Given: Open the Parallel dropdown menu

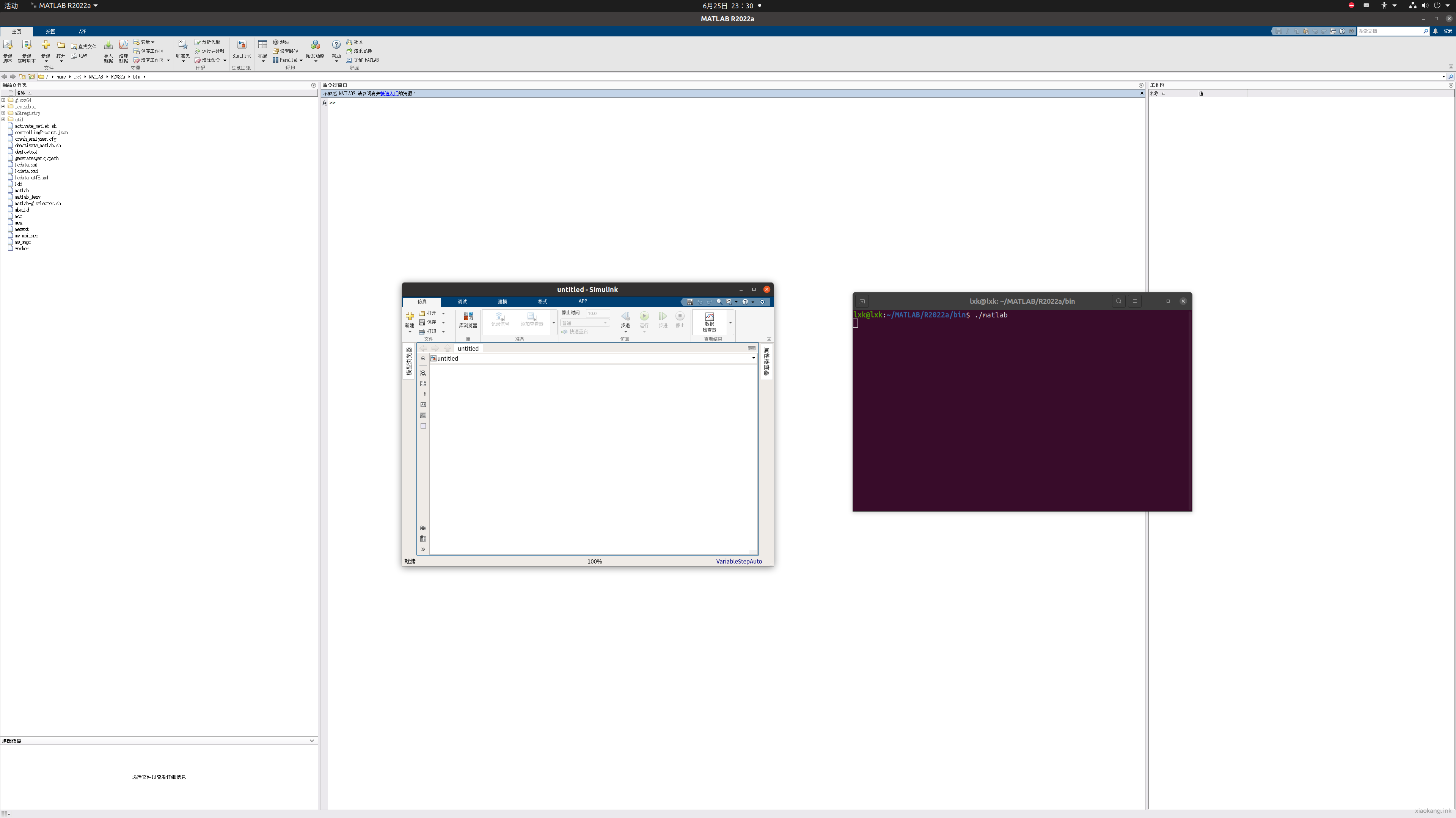Looking at the screenshot, I should (x=287, y=60).
